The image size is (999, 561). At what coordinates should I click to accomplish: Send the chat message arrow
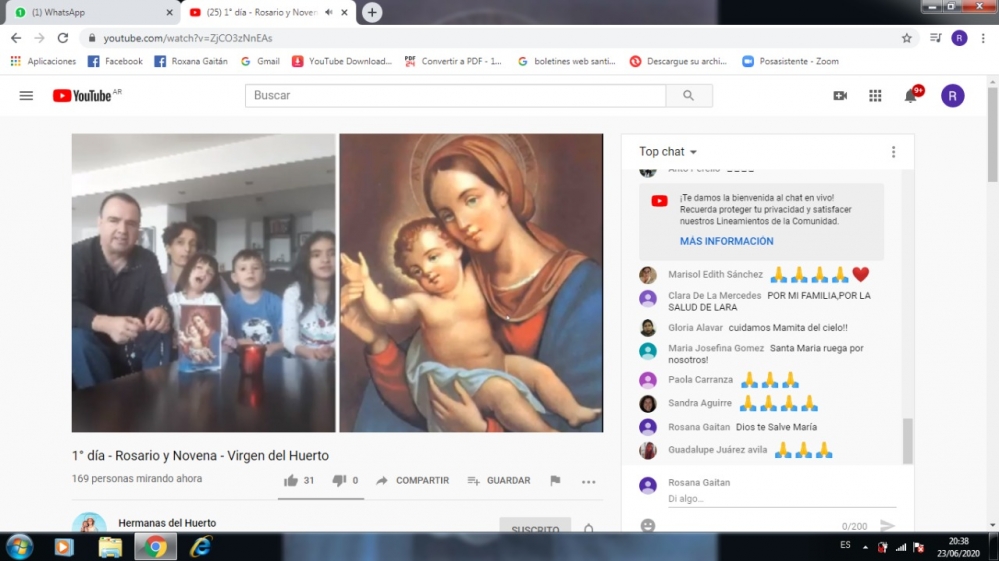tap(887, 525)
